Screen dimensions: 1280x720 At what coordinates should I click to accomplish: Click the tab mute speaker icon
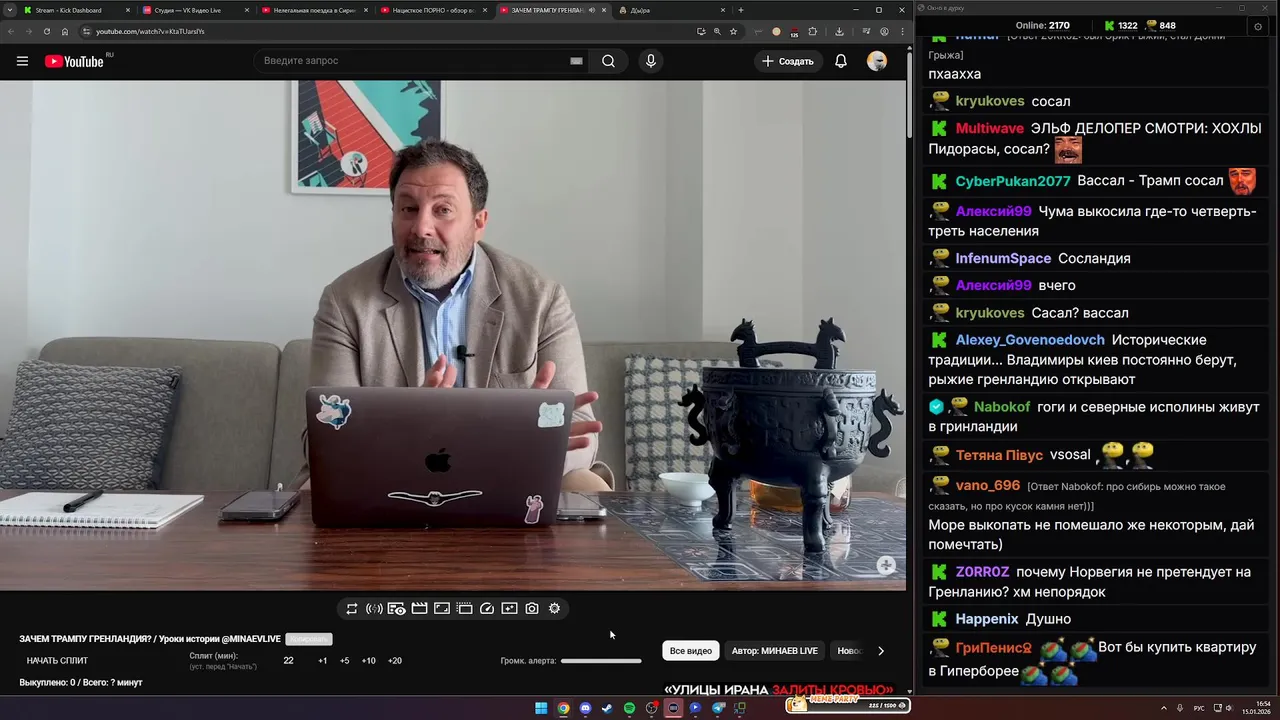pos(591,10)
